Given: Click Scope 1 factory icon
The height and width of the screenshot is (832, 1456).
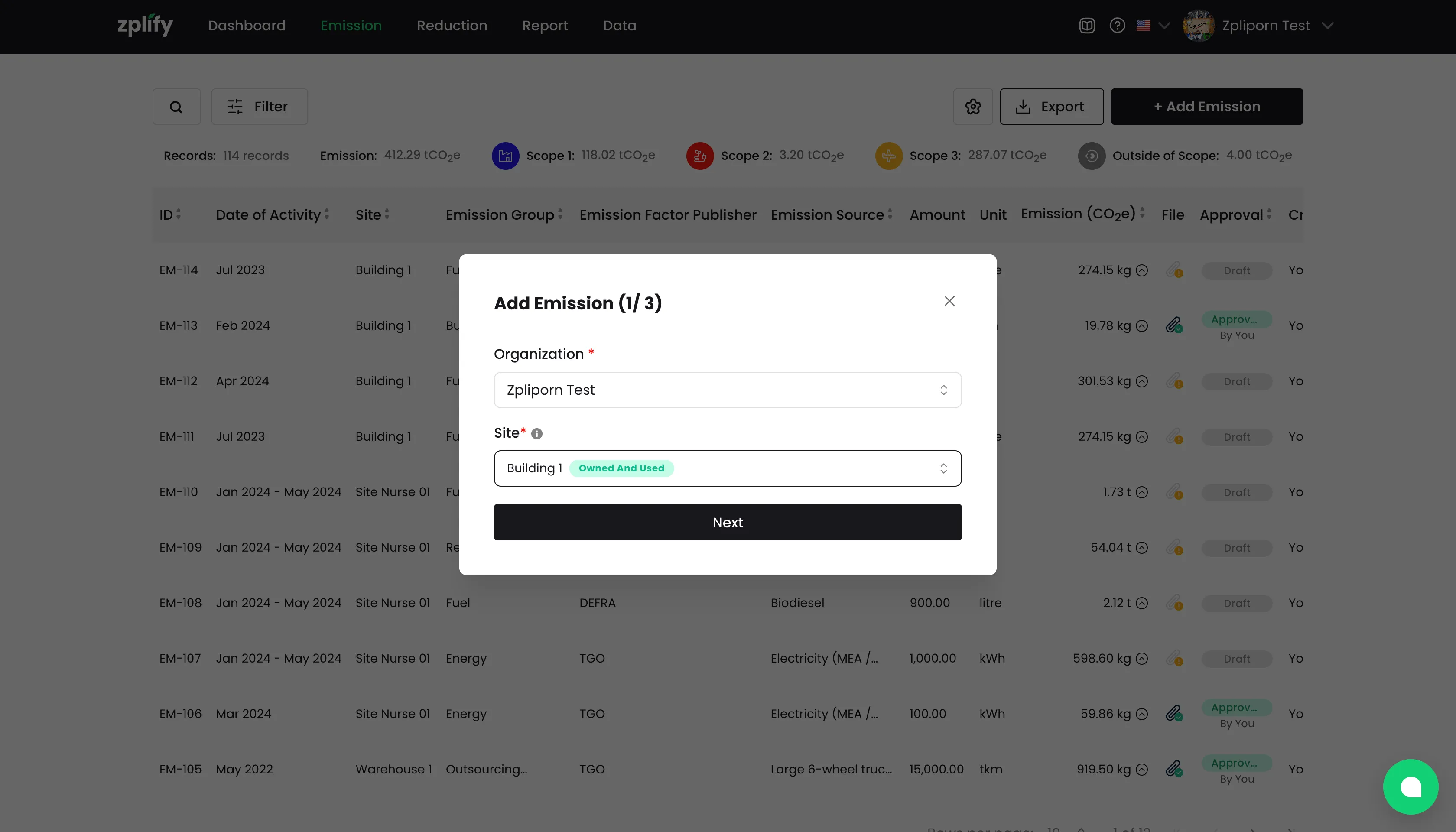Looking at the screenshot, I should click(x=505, y=156).
